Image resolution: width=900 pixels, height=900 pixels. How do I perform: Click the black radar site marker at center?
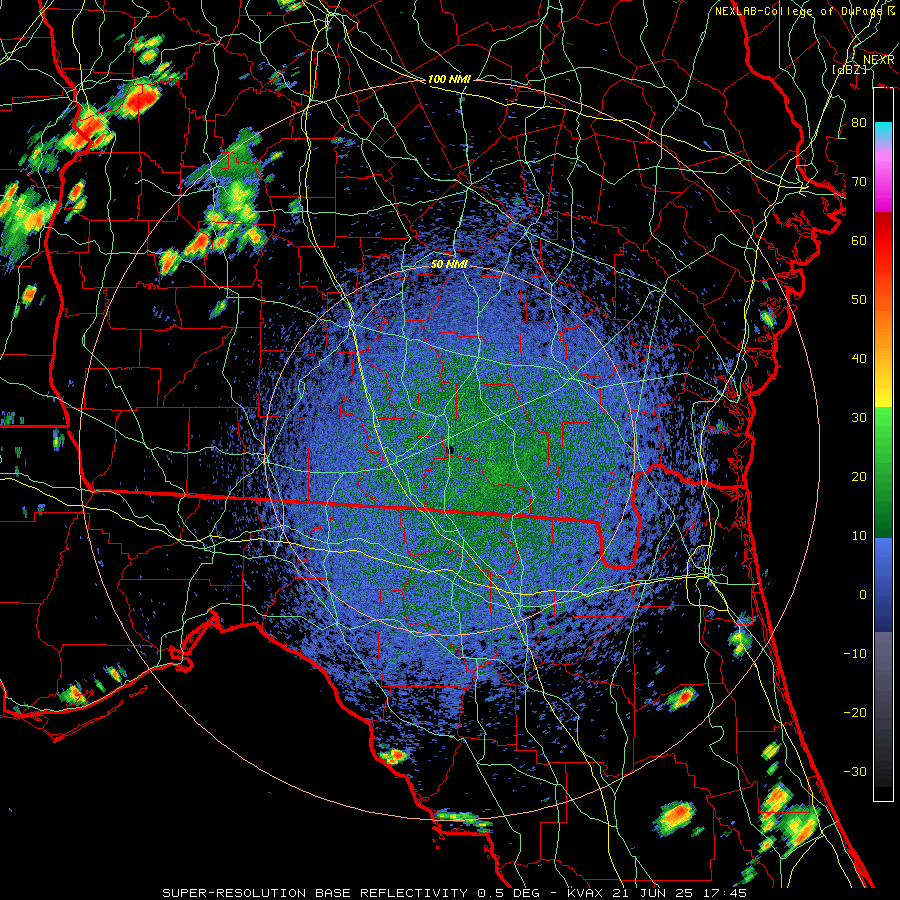tap(451, 450)
